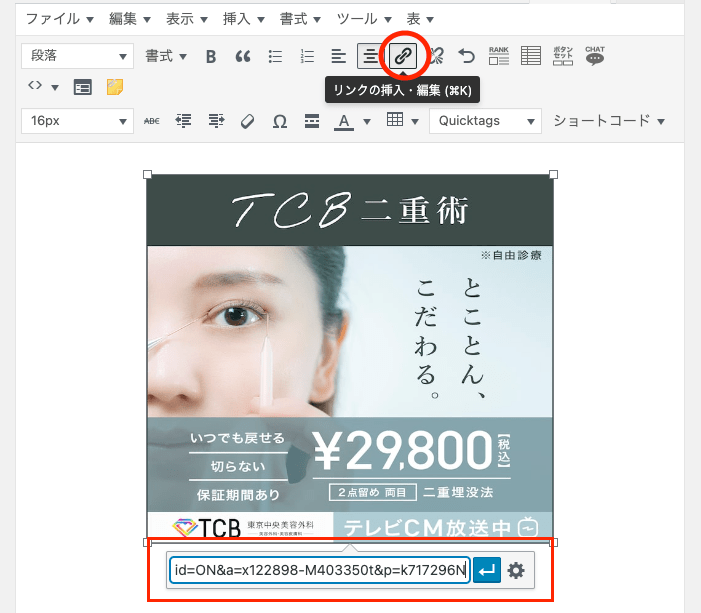Image resolution: width=701 pixels, height=613 pixels.
Task: Clear formatting with the eraser icon
Action: pos(247,121)
